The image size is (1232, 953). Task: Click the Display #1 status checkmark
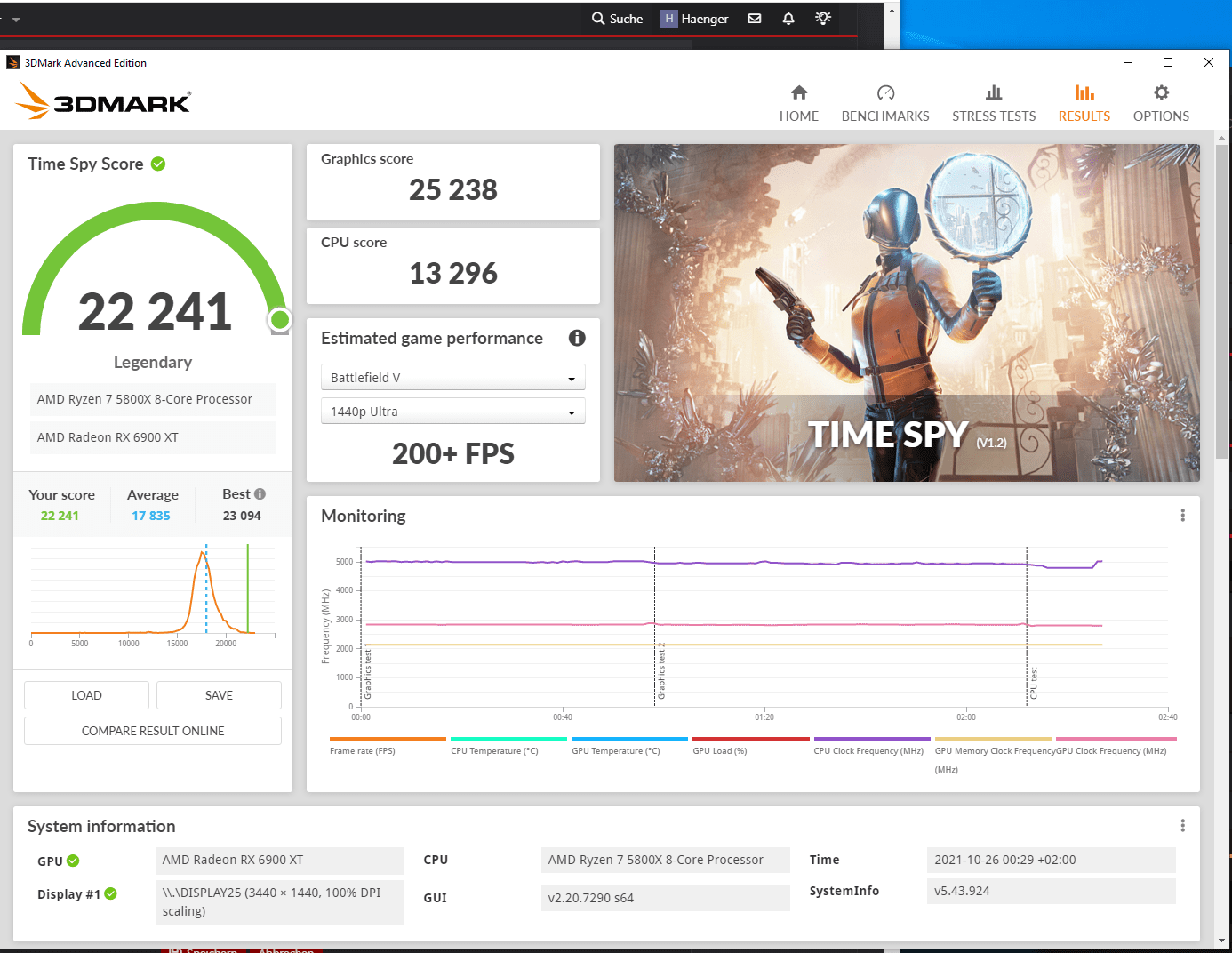click(x=111, y=893)
